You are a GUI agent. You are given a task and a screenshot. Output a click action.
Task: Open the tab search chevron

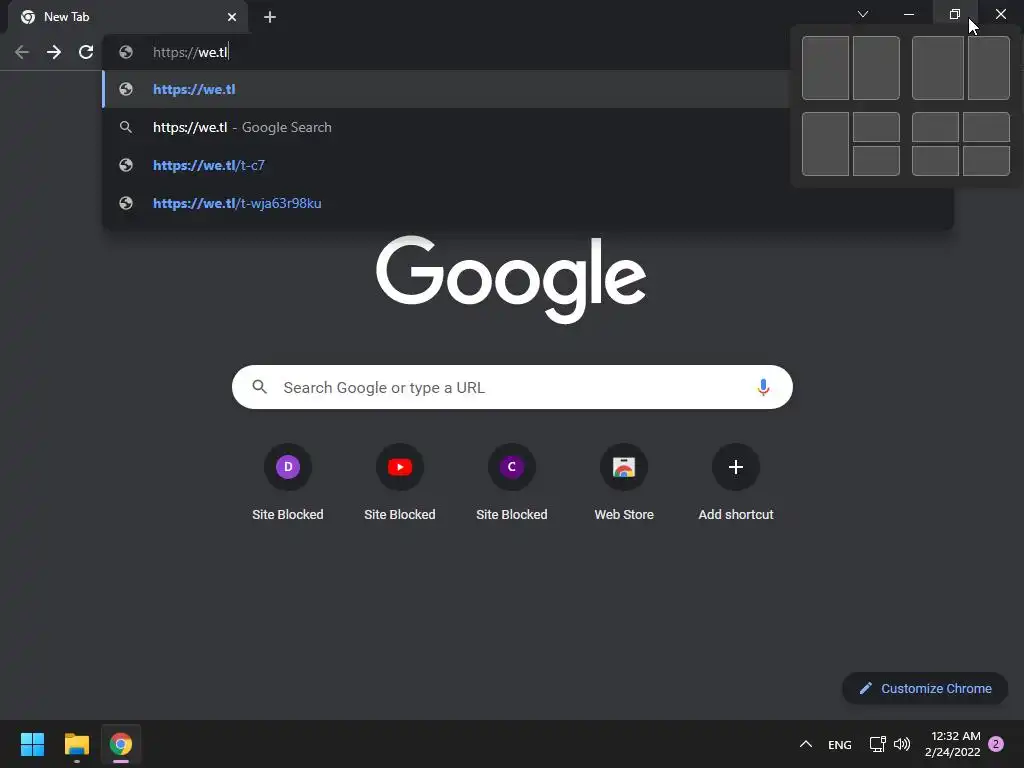pyautogui.click(x=863, y=14)
